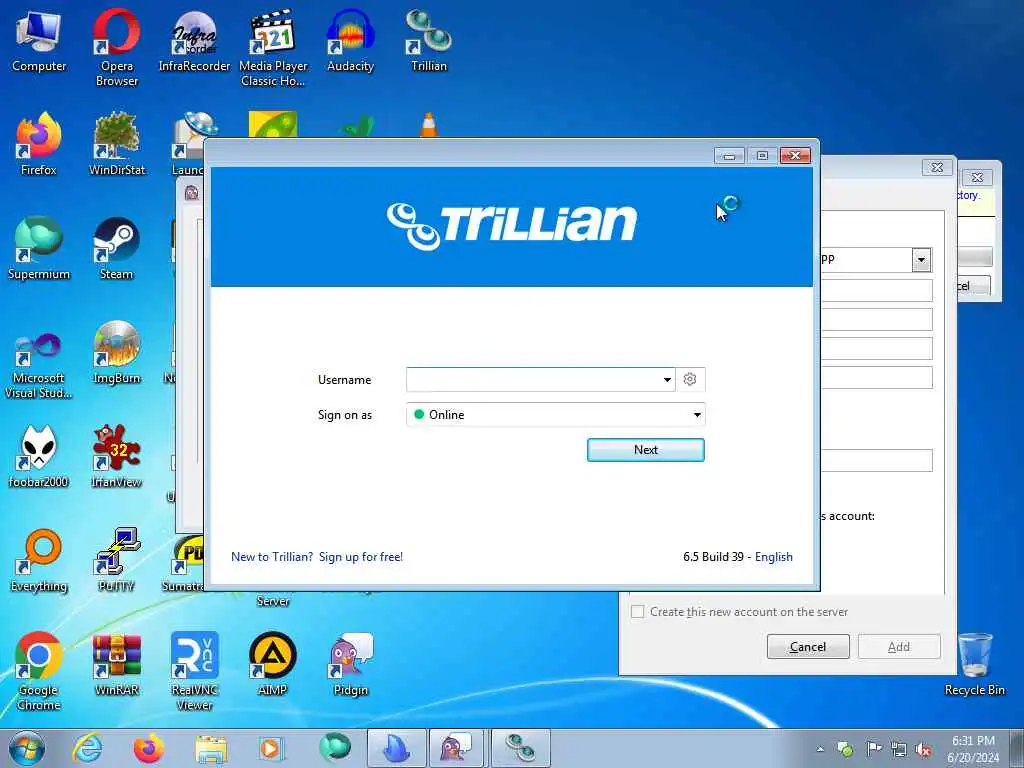Select the Recycle Bin desktop icon
The image size is (1024, 768).
pyautogui.click(x=974, y=664)
